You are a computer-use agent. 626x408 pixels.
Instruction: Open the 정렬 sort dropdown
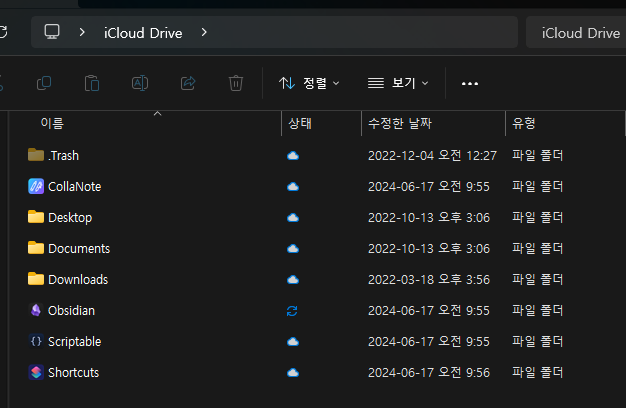[x=309, y=83]
